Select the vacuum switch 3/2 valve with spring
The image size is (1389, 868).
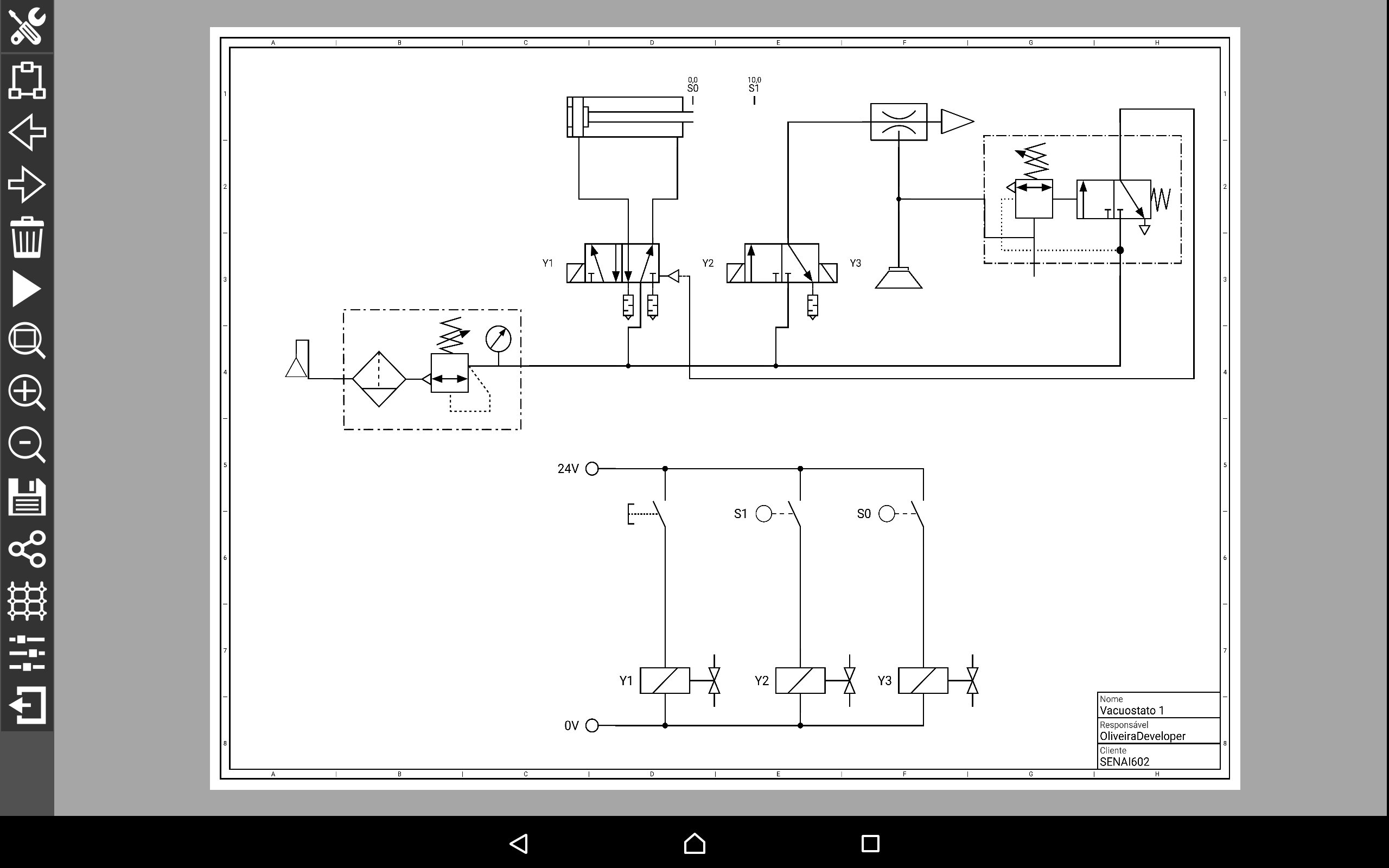click(1113, 199)
